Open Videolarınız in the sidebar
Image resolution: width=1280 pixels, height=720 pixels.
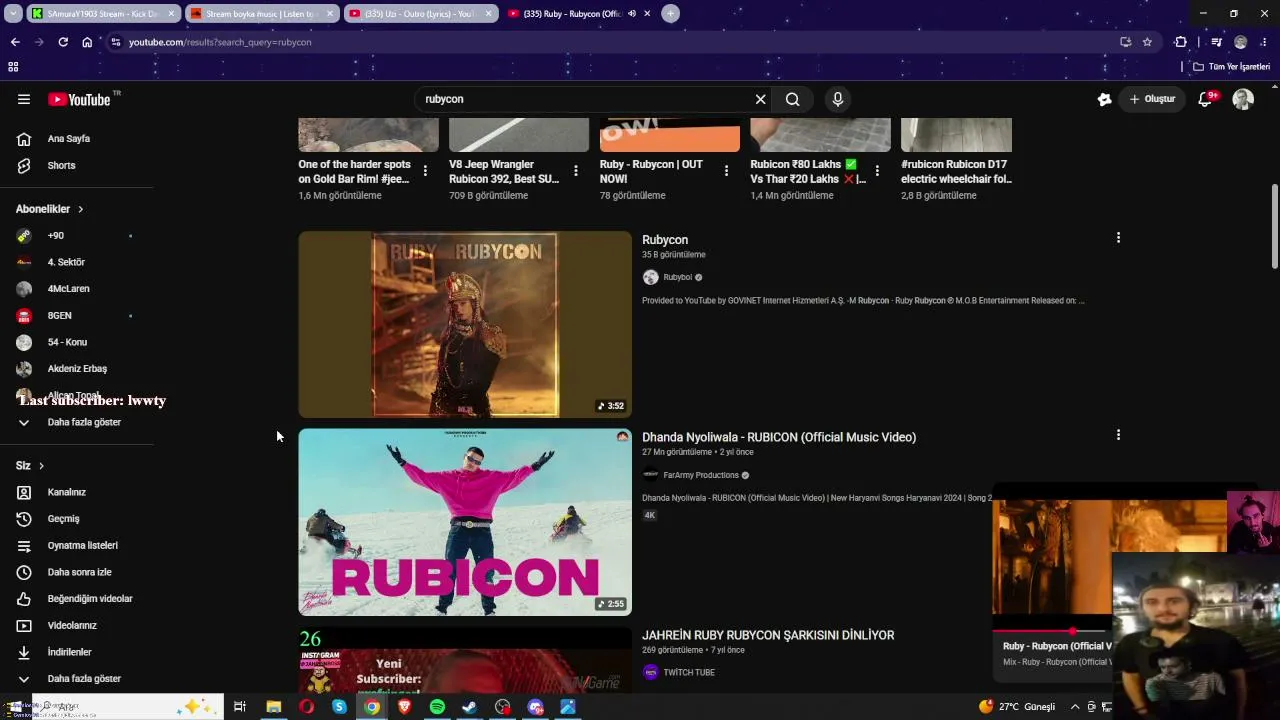[x=72, y=625]
